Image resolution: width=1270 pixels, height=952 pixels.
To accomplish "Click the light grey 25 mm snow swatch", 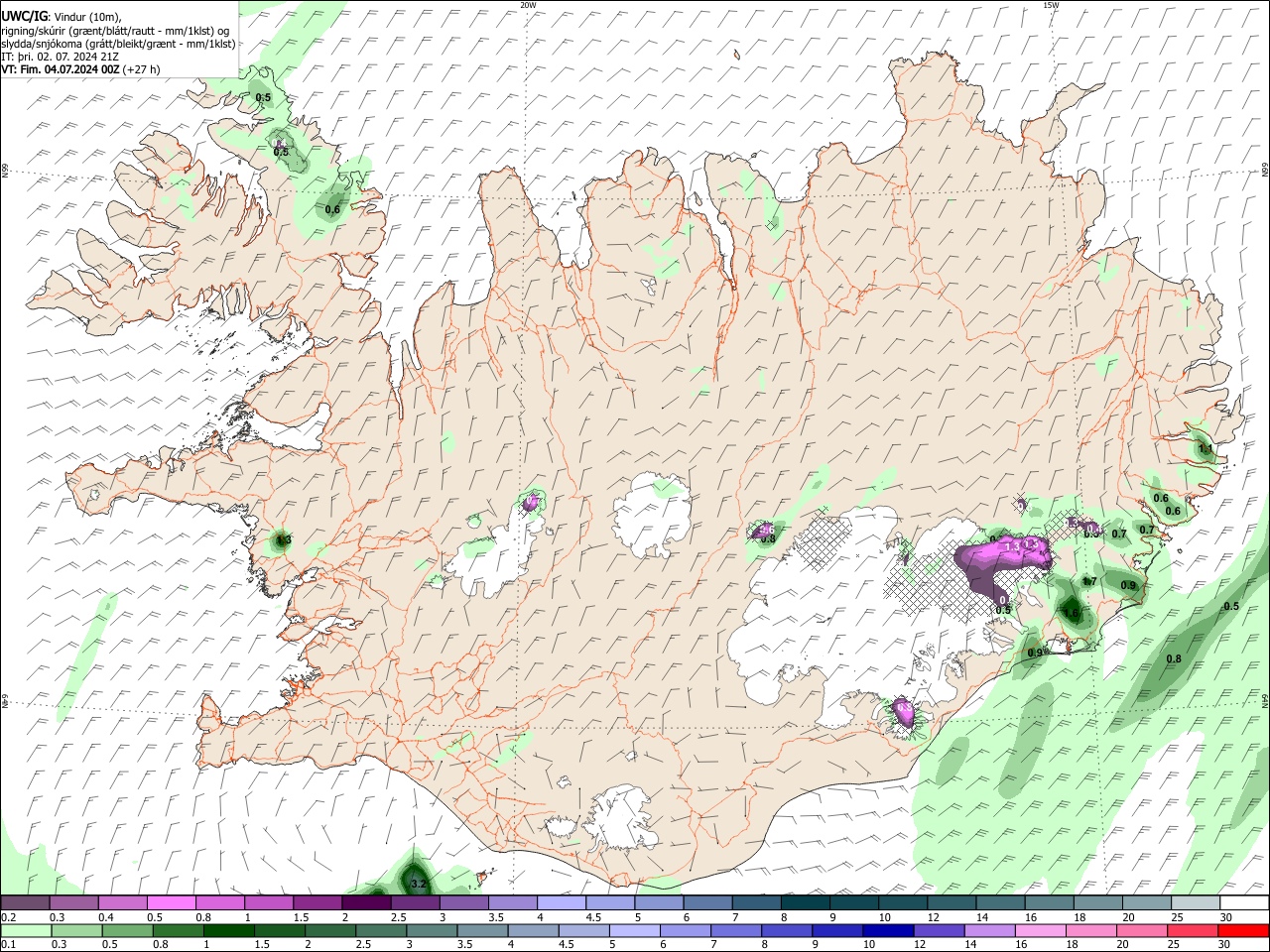I will click(x=1196, y=903).
